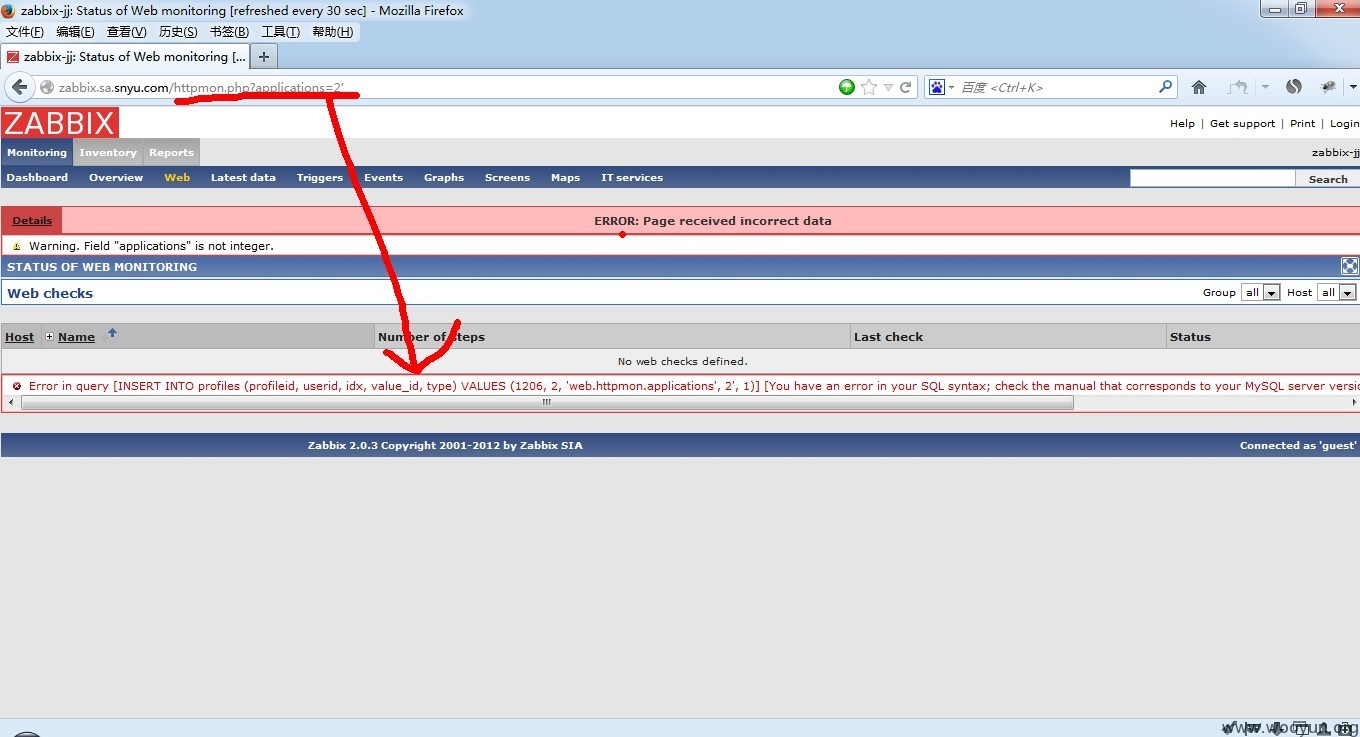Open the Host filter dropdown
Viewport: 1360px width, 737px height.
point(1337,292)
